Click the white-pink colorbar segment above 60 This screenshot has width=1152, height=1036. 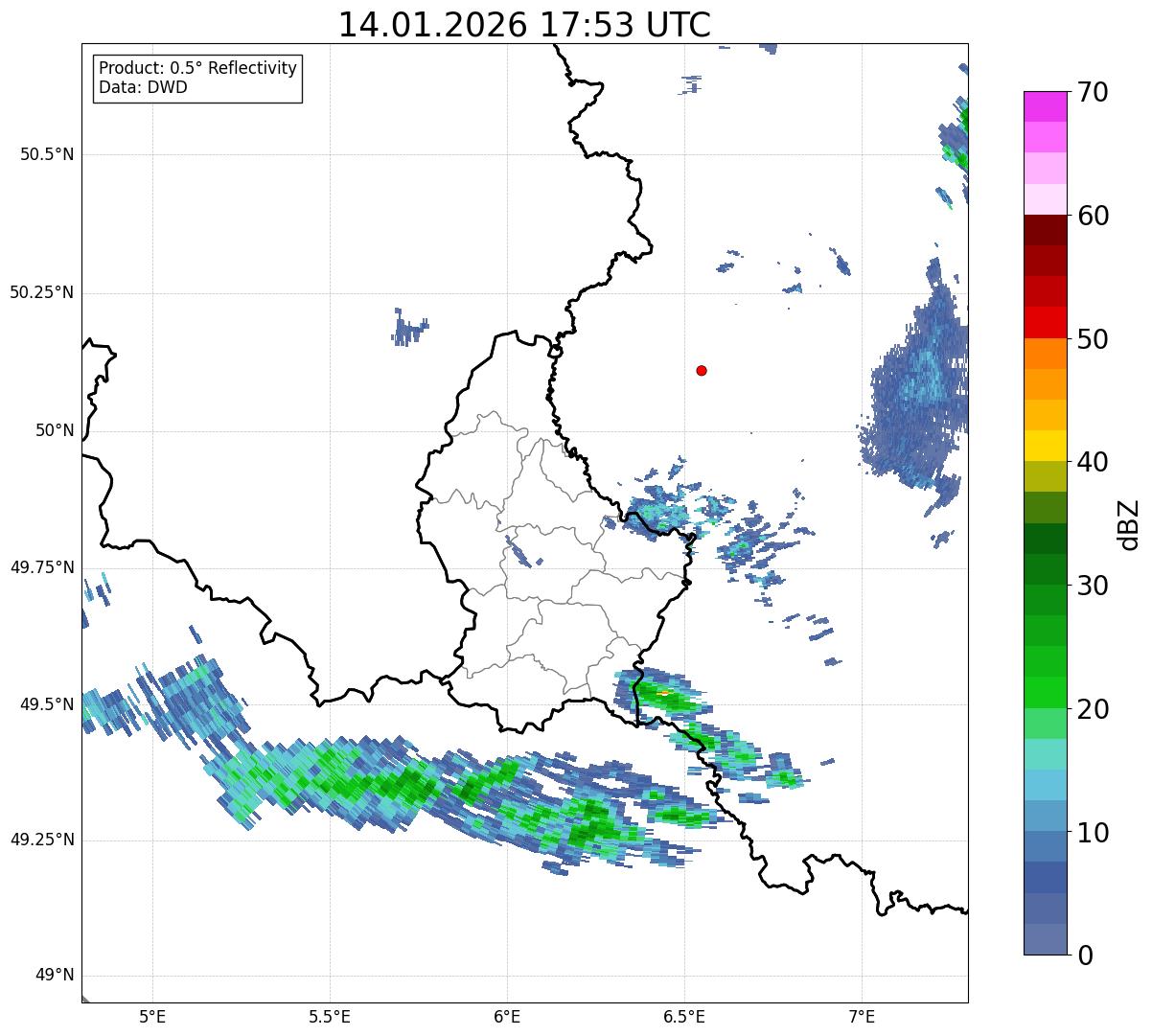(1045, 199)
